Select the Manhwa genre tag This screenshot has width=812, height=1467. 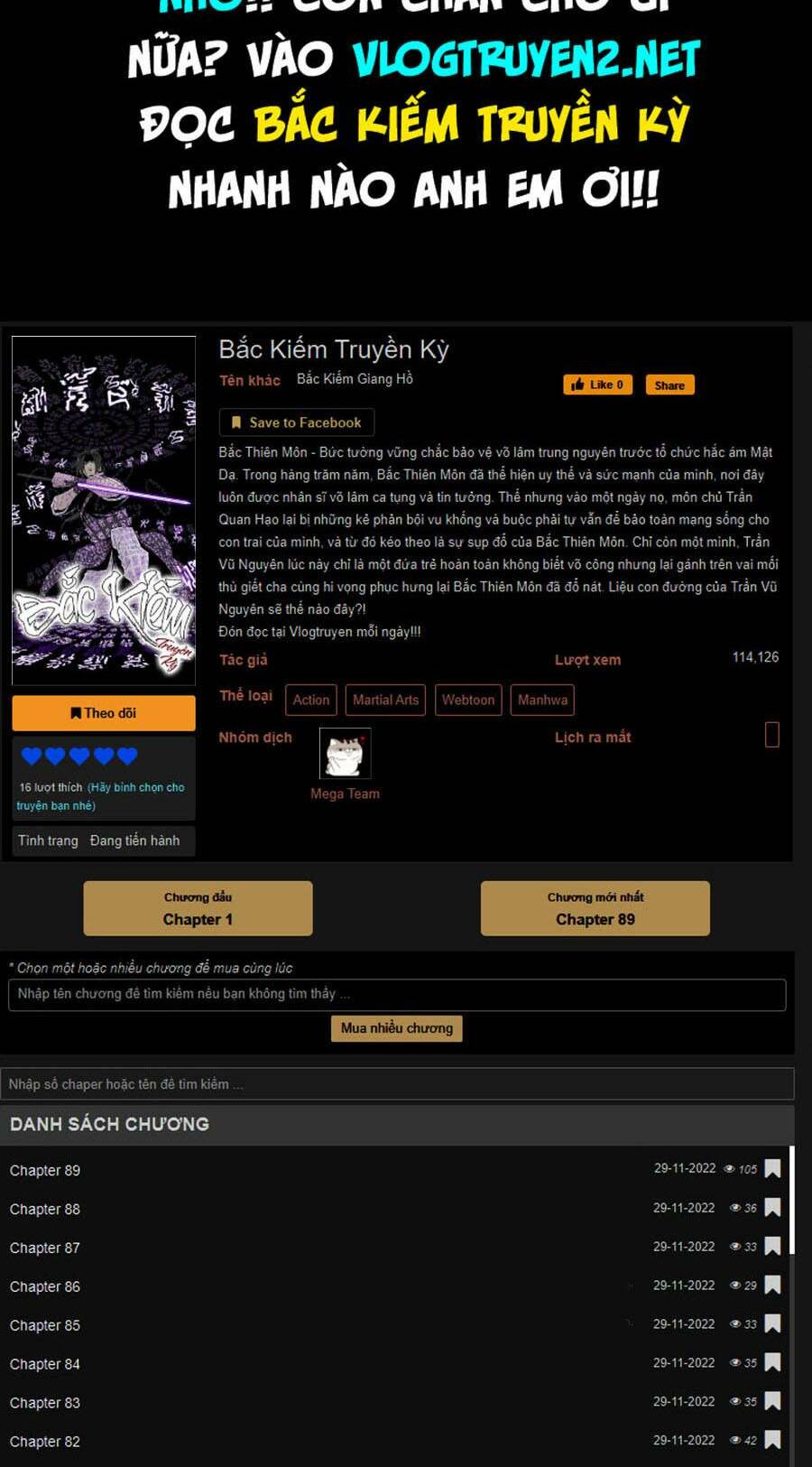coord(542,700)
